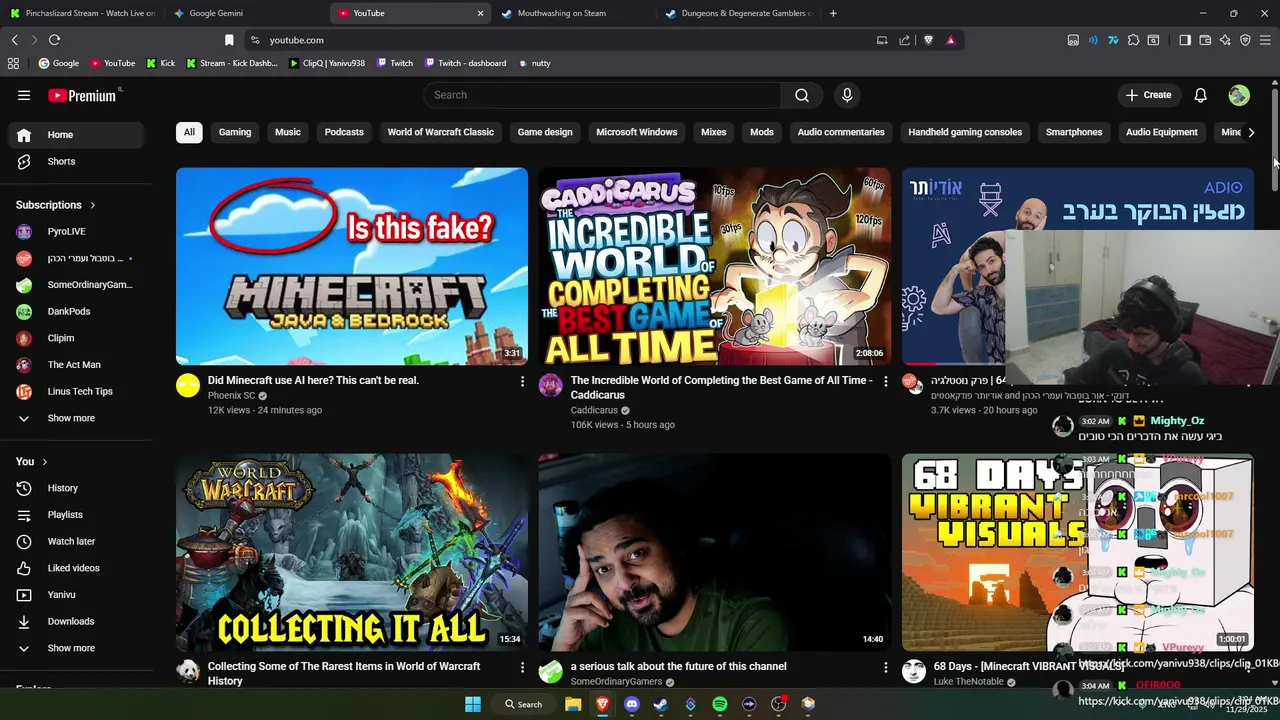Click the Windows taskbar Search box
Screen dimensions: 1280x720
[523, 704]
